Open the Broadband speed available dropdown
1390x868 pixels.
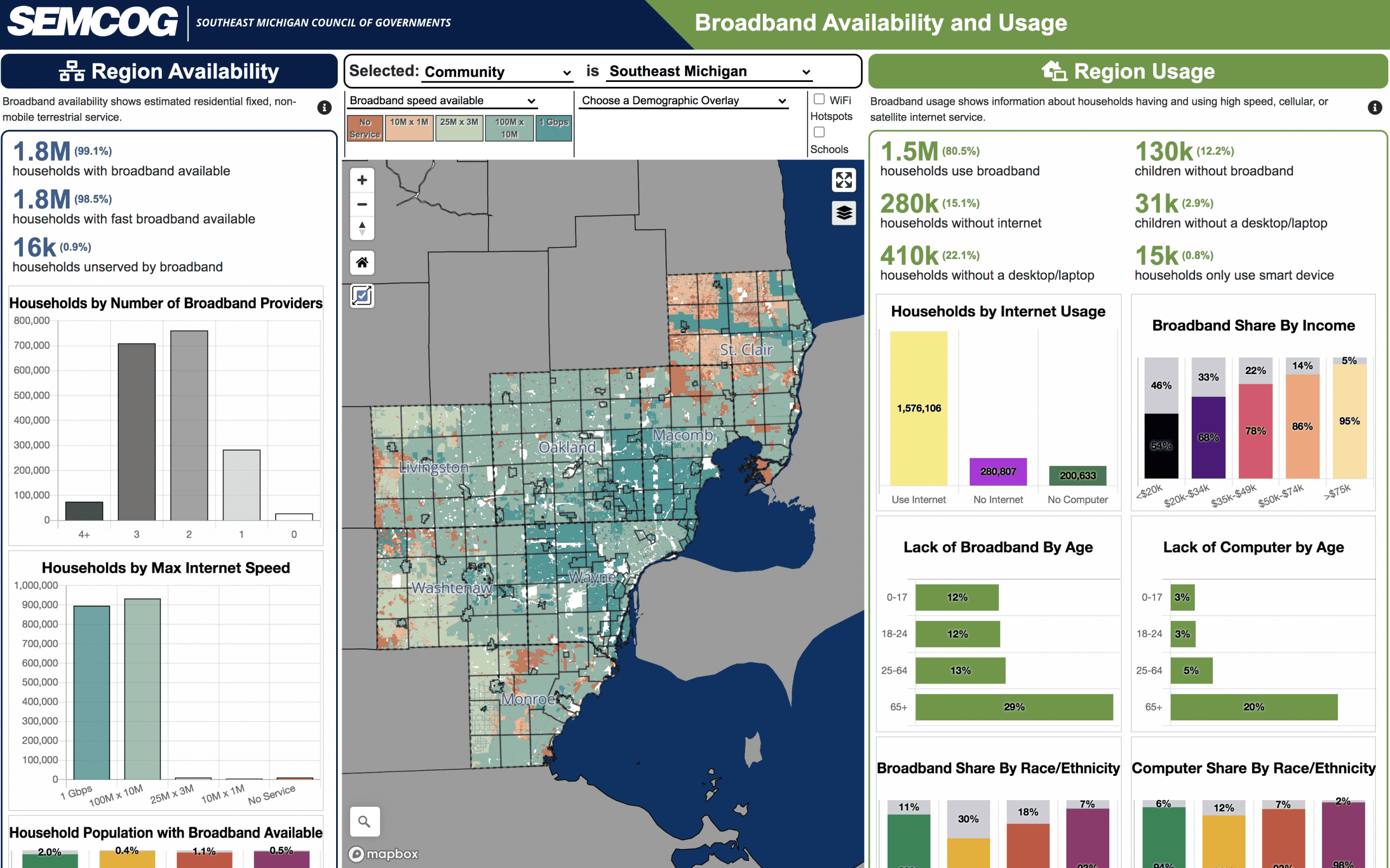coord(442,100)
